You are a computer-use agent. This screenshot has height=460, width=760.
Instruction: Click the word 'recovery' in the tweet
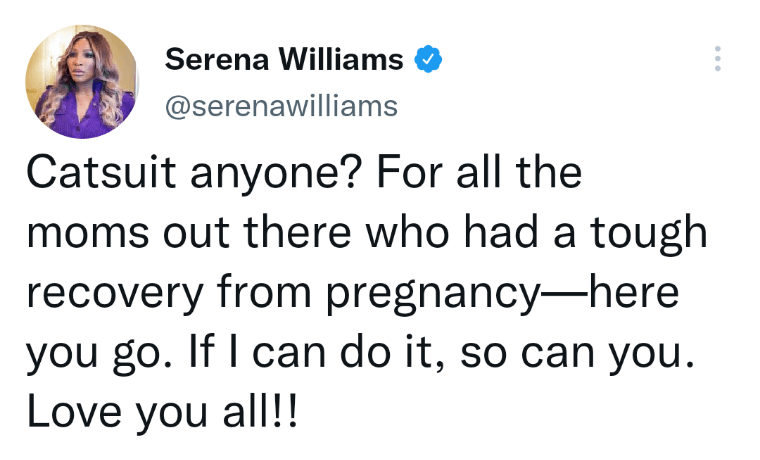coord(114,294)
